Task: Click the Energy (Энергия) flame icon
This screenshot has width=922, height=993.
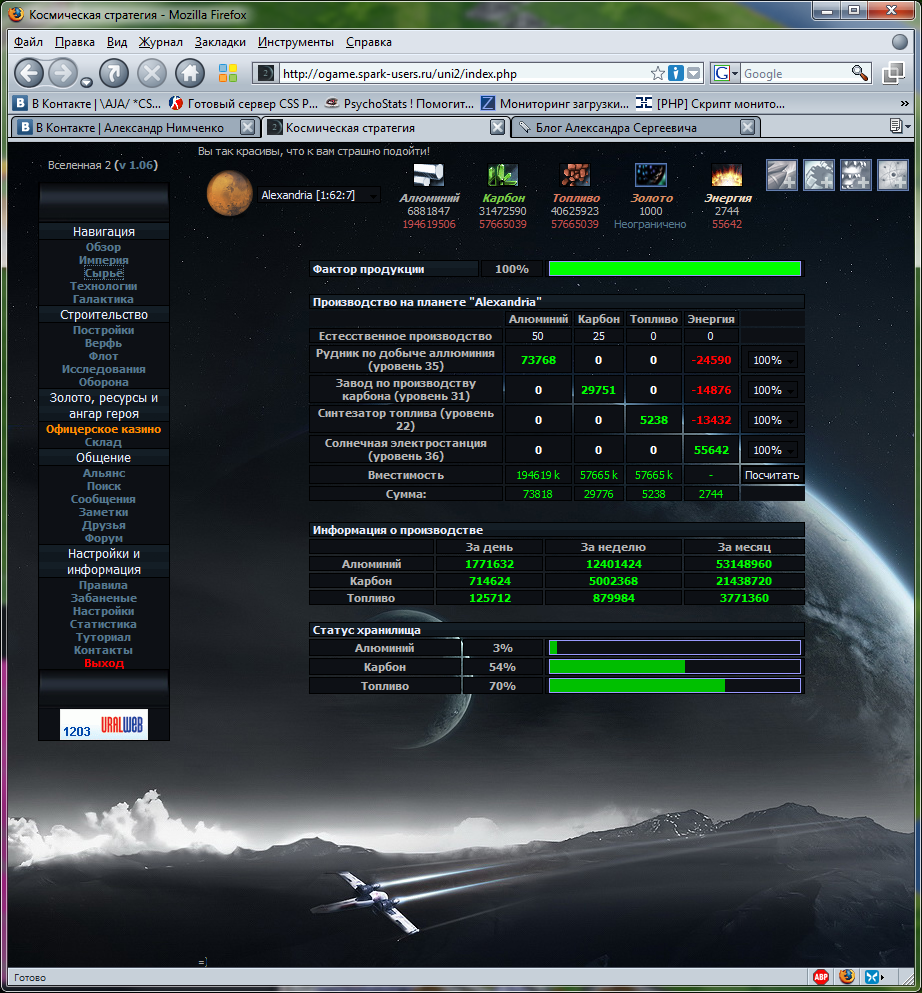Action: [726, 175]
